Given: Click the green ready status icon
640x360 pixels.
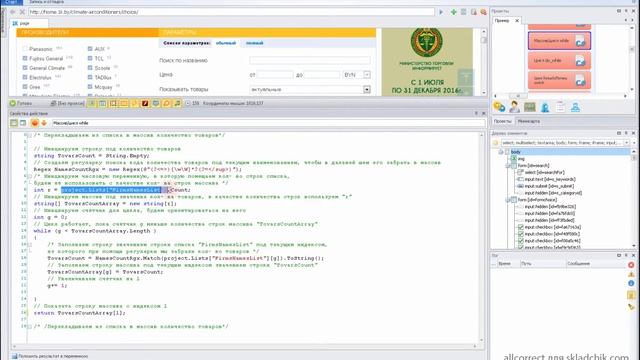Looking at the screenshot, I should coord(13,104).
